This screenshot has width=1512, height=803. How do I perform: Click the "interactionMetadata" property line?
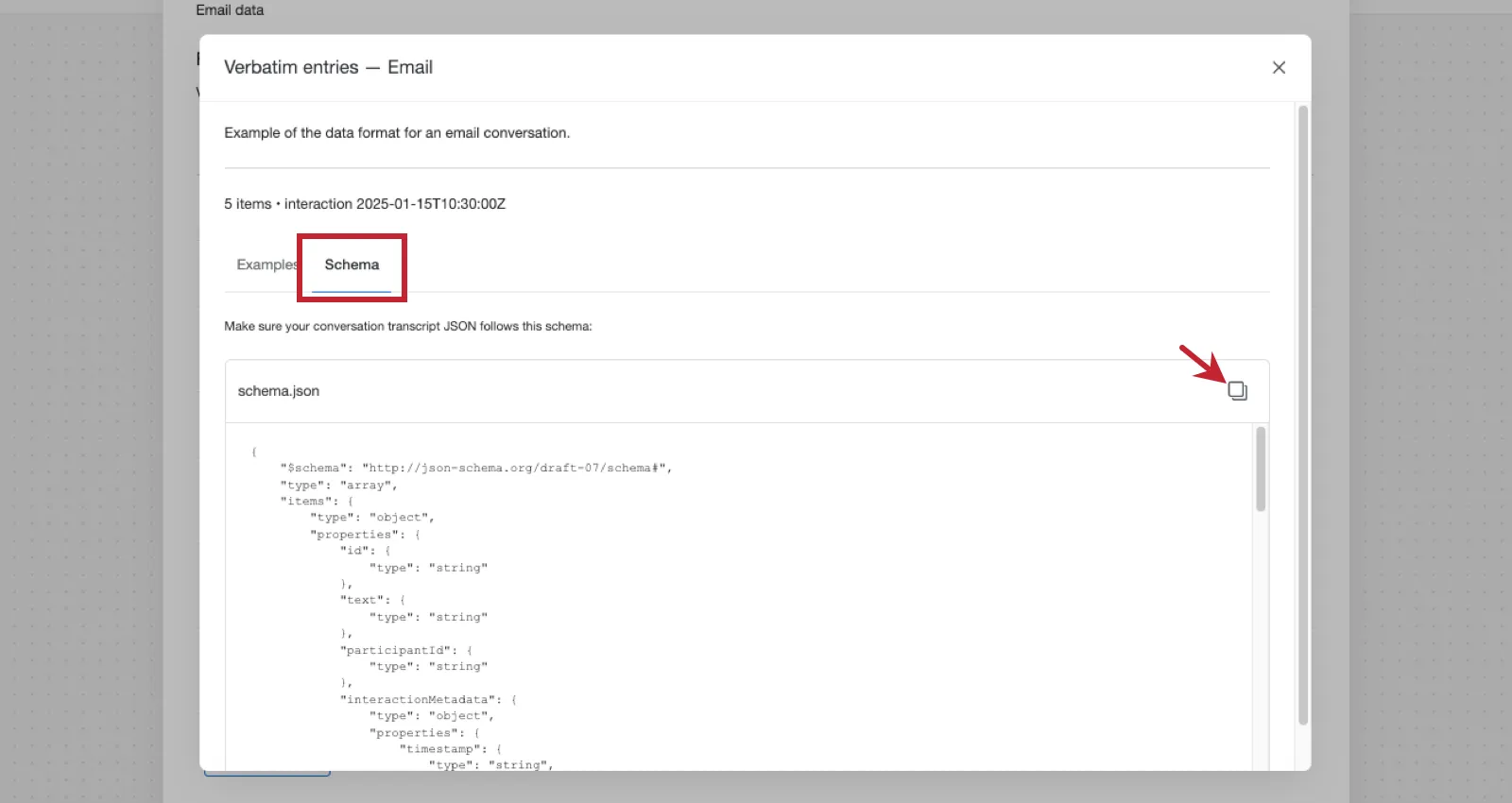pyautogui.click(x=428, y=699)
